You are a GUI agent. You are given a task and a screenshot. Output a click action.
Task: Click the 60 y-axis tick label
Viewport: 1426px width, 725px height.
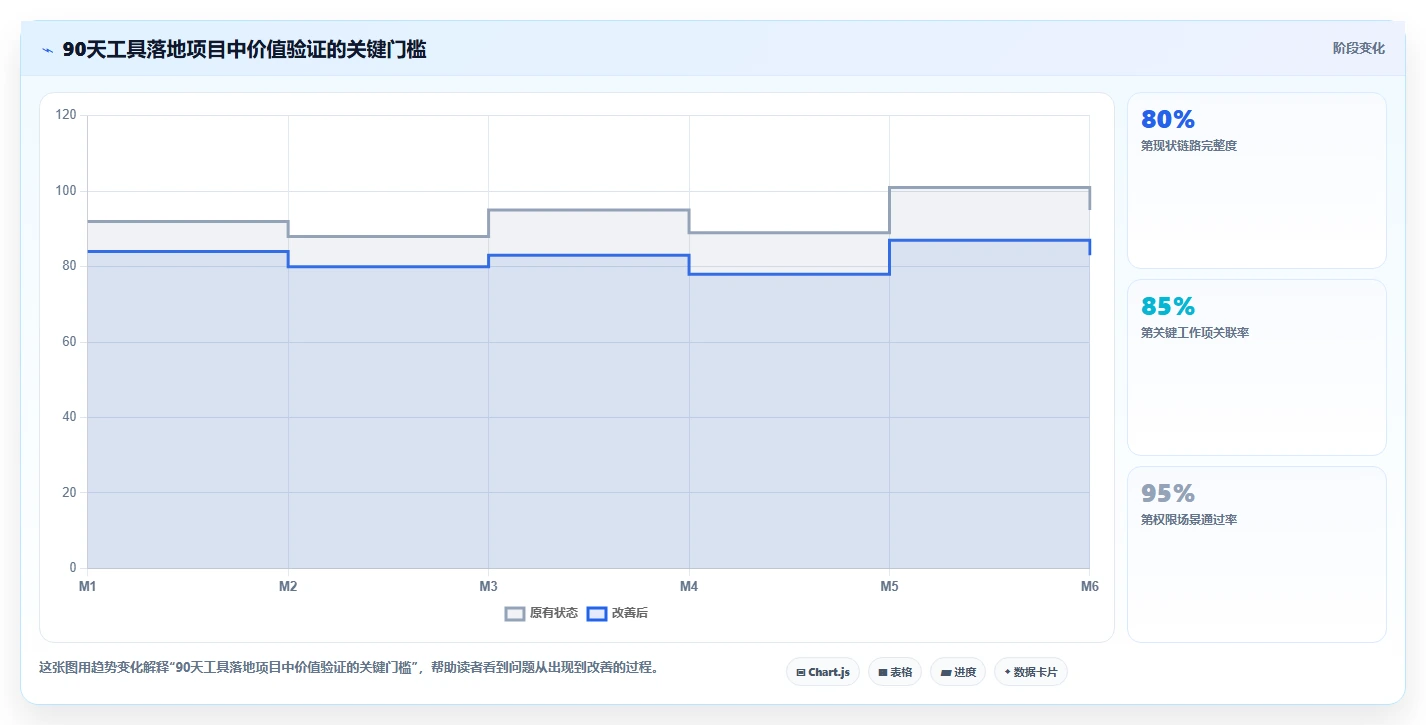[x=69, y=342]
